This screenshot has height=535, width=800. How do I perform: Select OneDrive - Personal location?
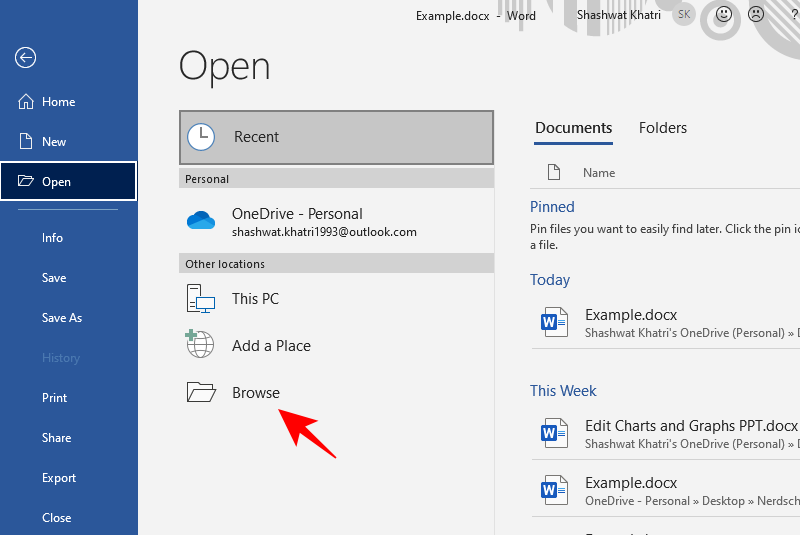[x=336, y=221]
